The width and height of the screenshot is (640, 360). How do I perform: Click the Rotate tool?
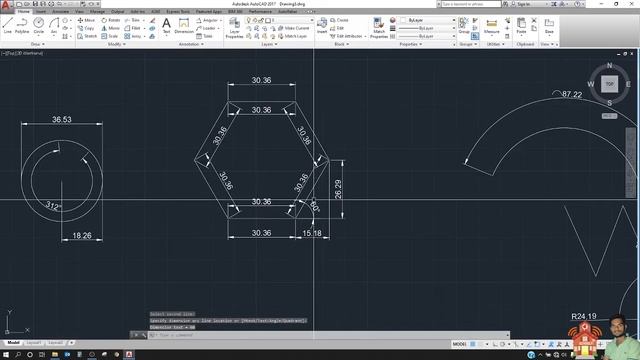point(111,20)
